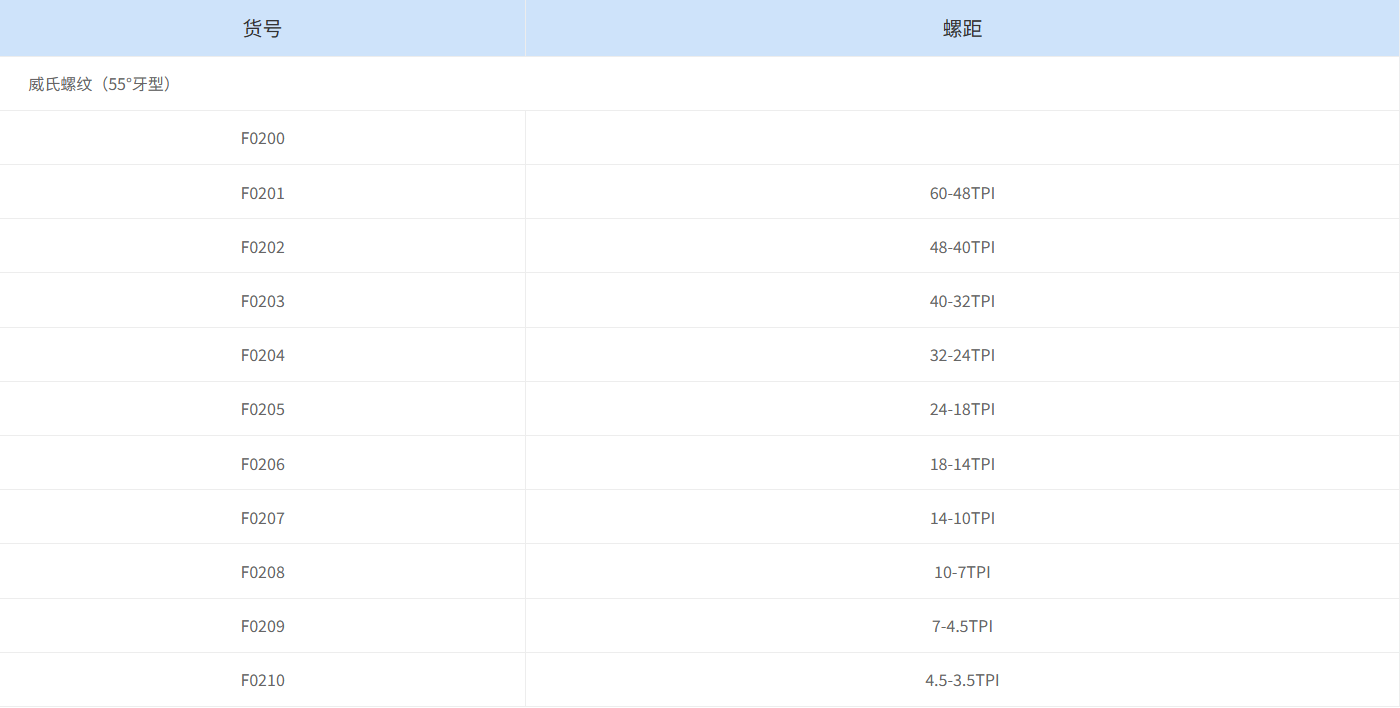Select the 7-4.5TPI pitch cell
Viewport: 1400px width, 708px height.
(x=962, y=626)
